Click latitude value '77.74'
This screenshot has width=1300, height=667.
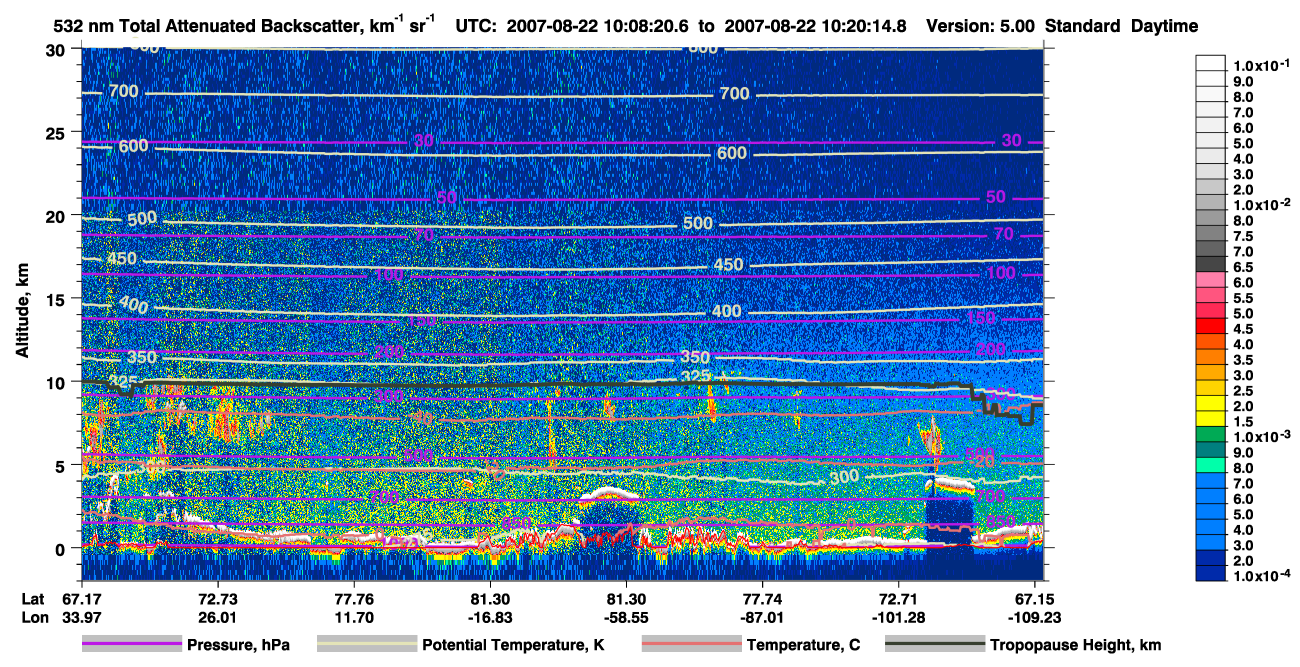[x=762, y=598]
